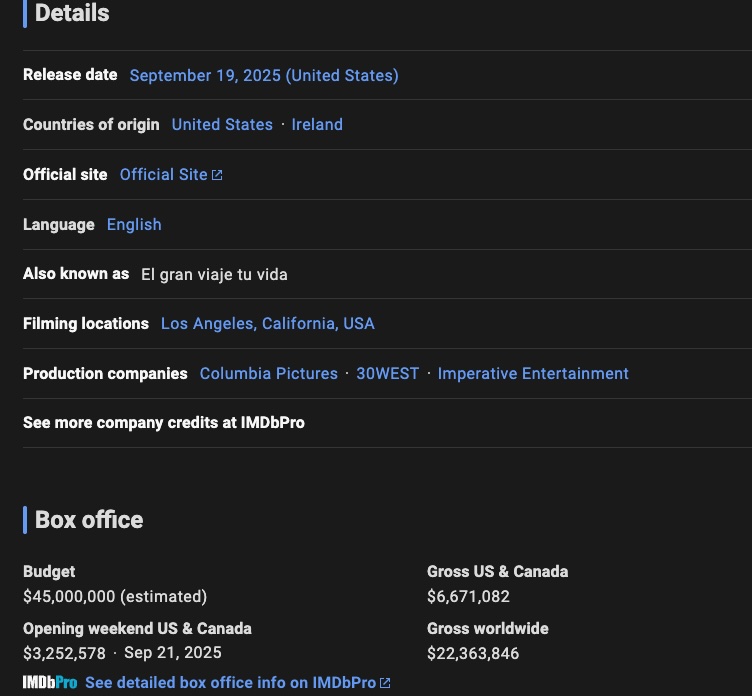Open Imperative Entertainment company link
The height and width of the screenshot is (696, 752).
(x=533, y=374)
